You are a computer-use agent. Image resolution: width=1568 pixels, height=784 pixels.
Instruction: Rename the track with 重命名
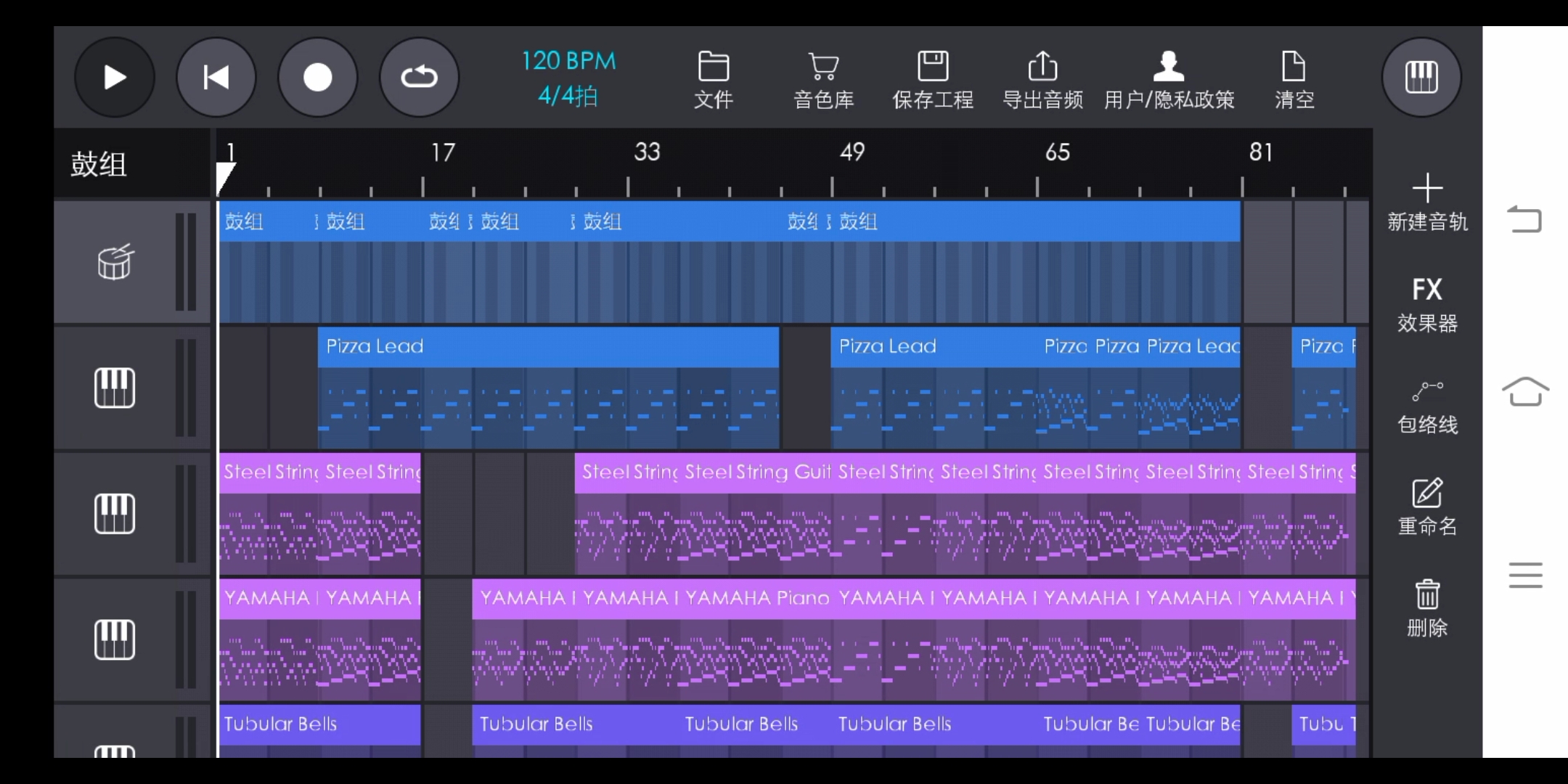(1427, 507)
